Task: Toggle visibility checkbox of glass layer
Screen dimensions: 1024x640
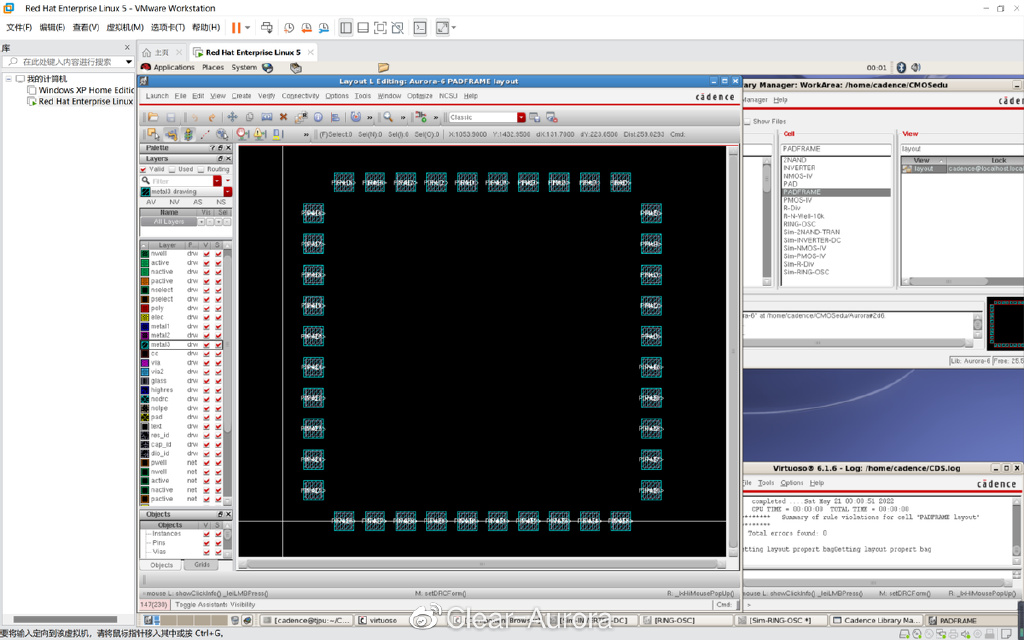Action: click(206, 381)
